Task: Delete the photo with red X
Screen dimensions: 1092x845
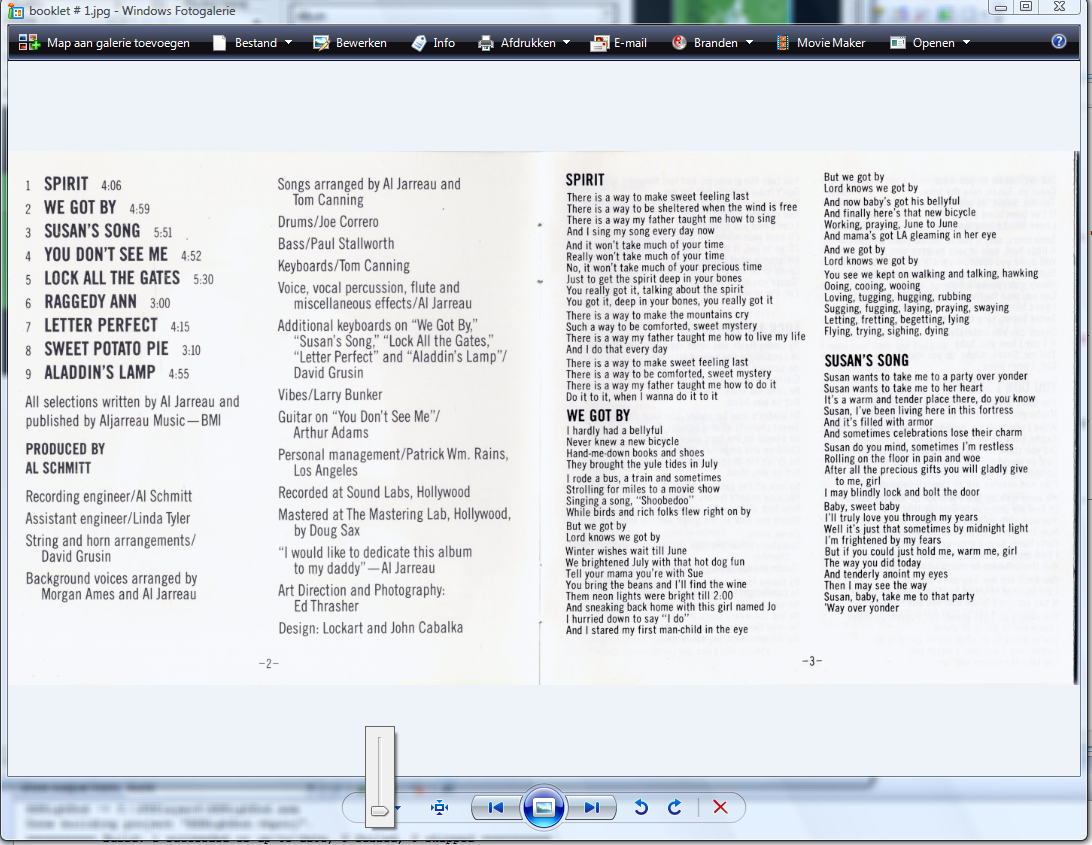Action: pyautogui.click(x=720, y=807)
